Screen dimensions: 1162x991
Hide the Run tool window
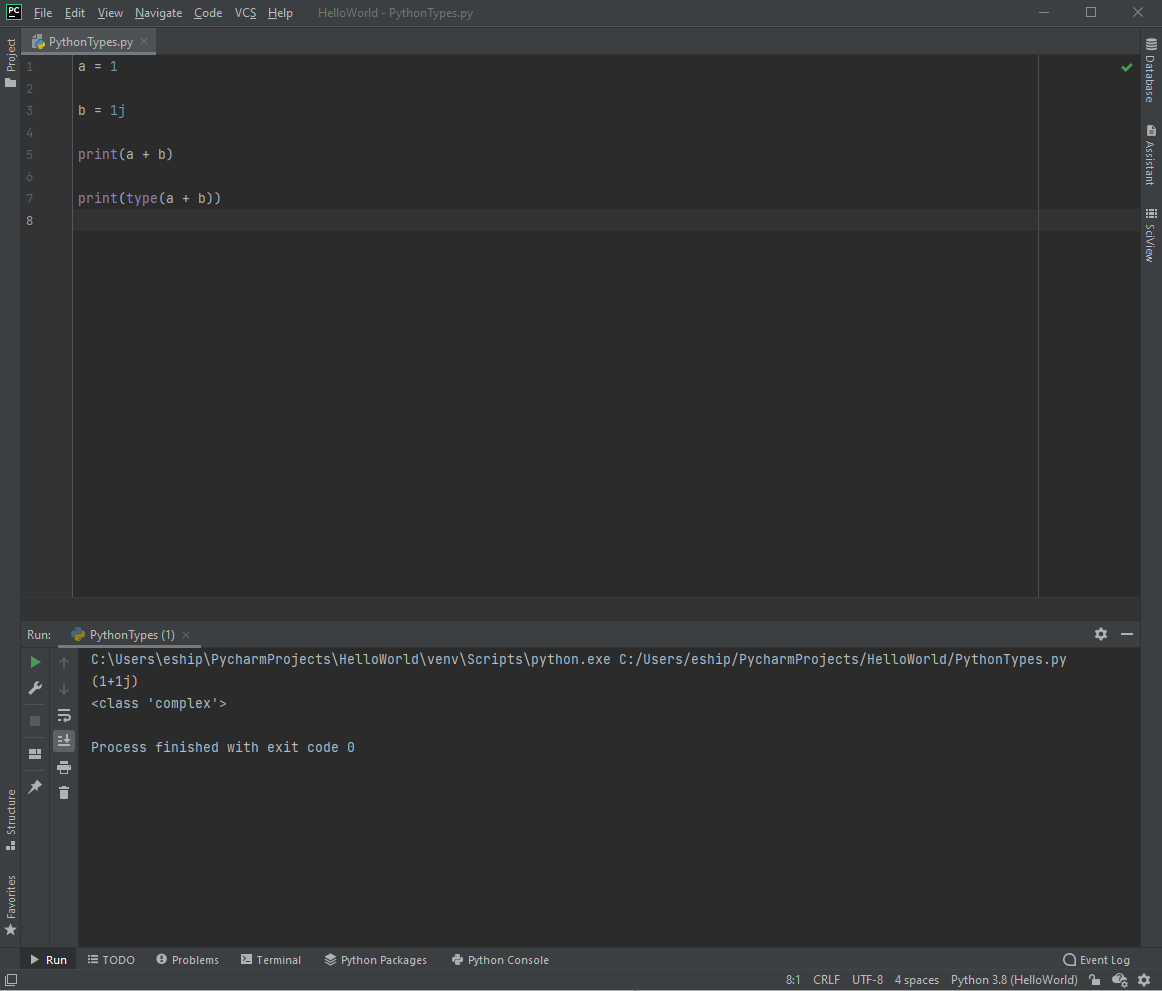click(1126, 634)
